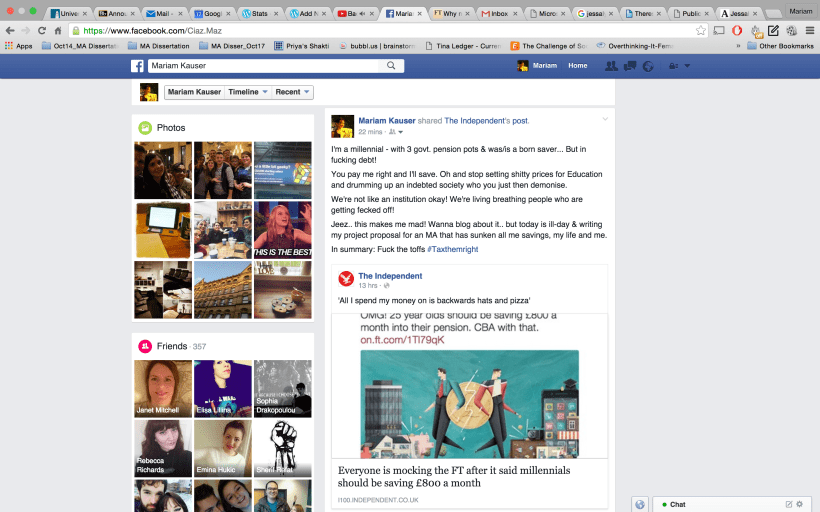Screen dimensions: 820x512
Task: Open the THIS IS THE BEST photo thumbnail
Action: [x=282, y=230]
